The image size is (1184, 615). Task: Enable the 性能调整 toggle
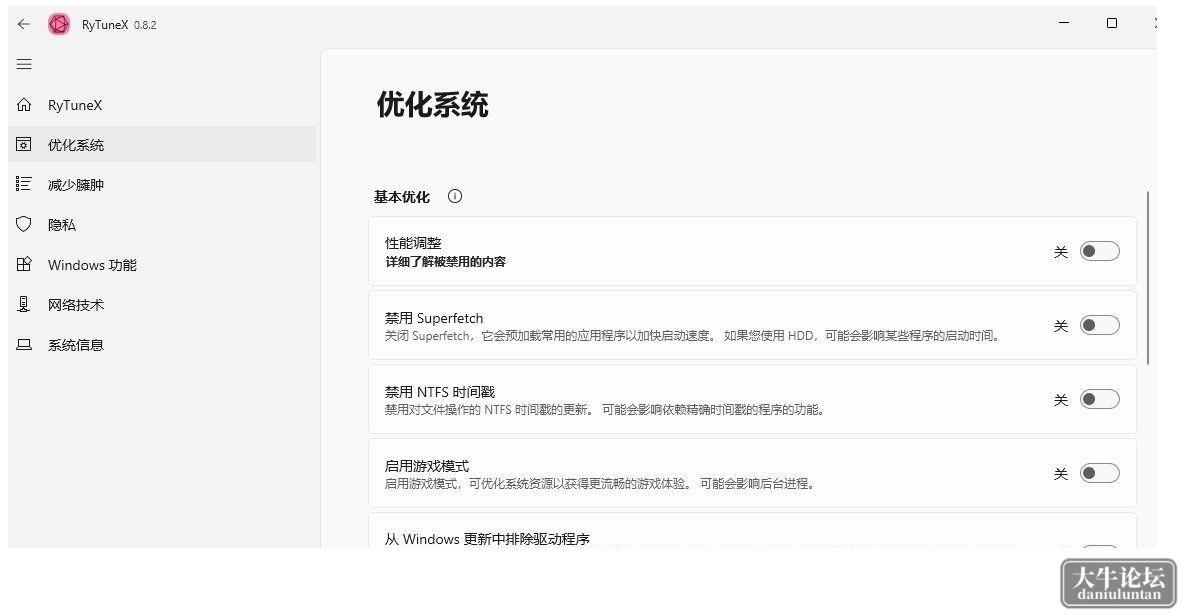(x=1099, y=252)
